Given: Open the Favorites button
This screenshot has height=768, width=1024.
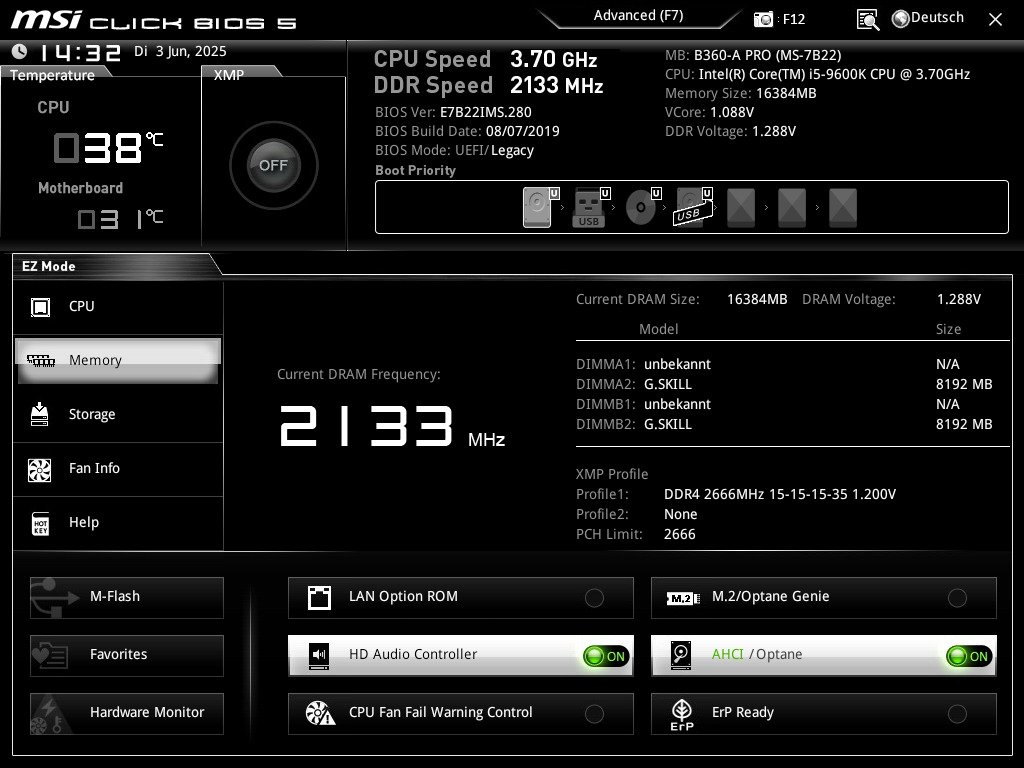Looking at the screenshot, I should [x=127, y=656].
